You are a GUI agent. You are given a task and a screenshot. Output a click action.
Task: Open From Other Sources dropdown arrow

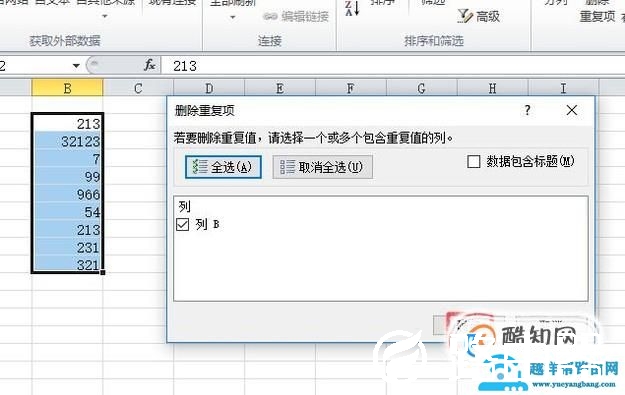point(105,16)
